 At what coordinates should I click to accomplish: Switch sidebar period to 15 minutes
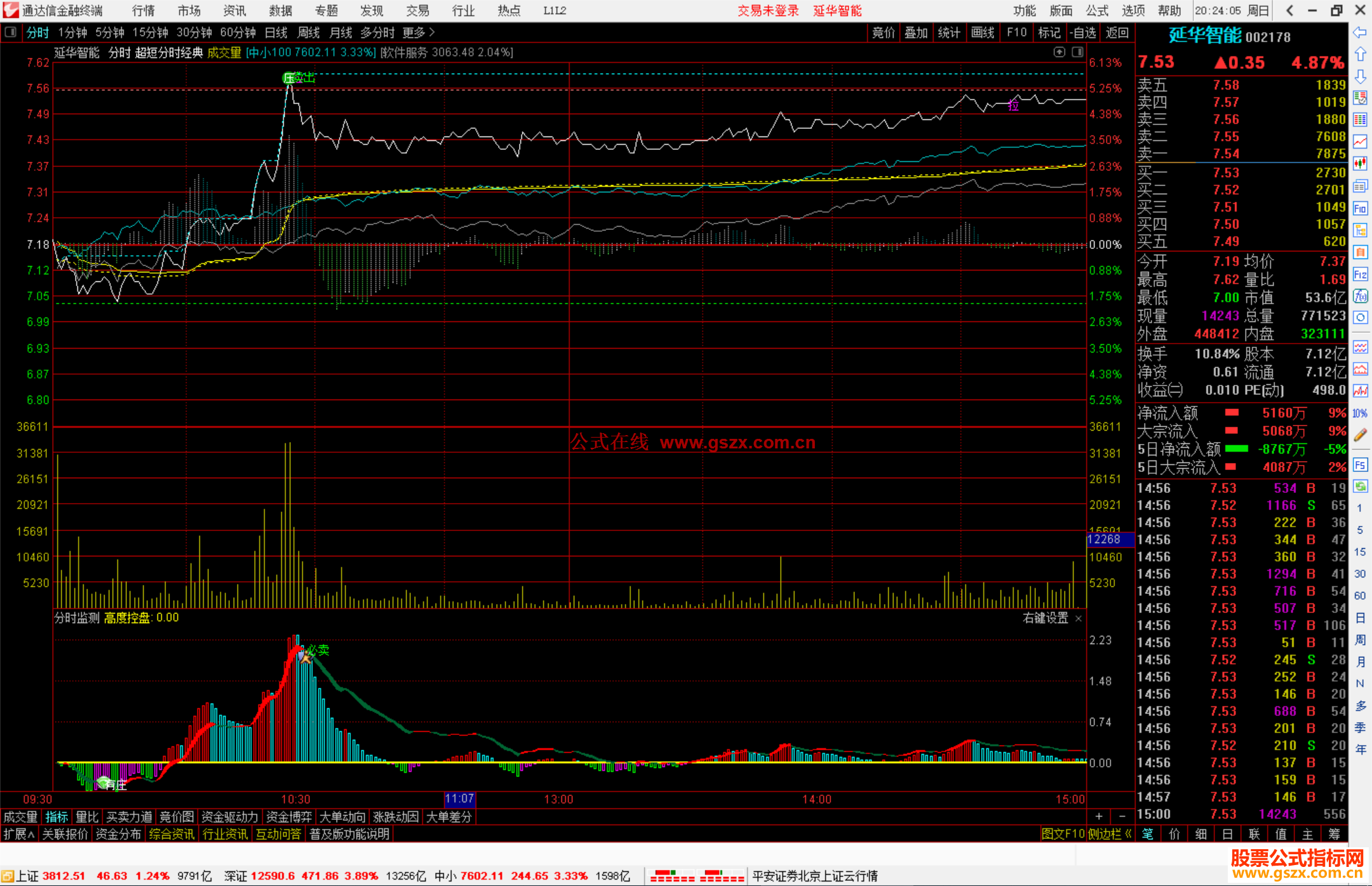click(1360, 552)
